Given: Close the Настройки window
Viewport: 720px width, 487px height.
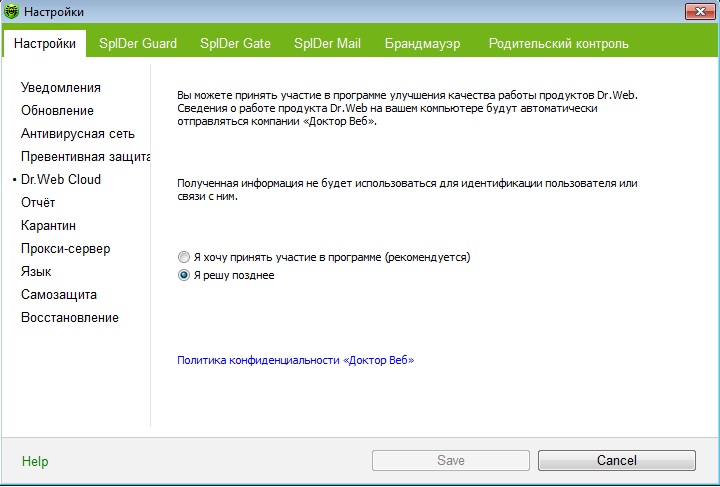Looking at the screenshot, I should [x=700, y=11].
